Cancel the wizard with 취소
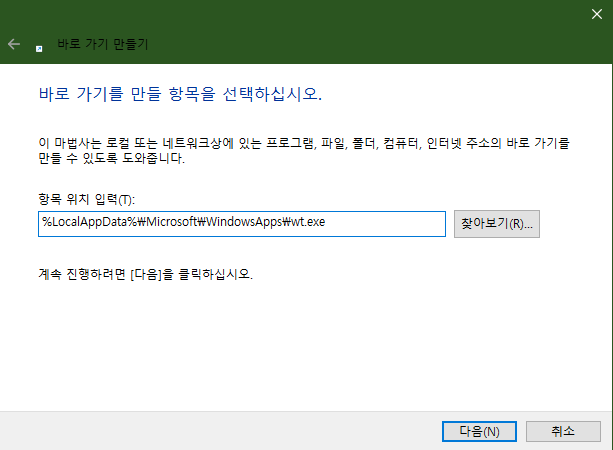 pos(563,431)
